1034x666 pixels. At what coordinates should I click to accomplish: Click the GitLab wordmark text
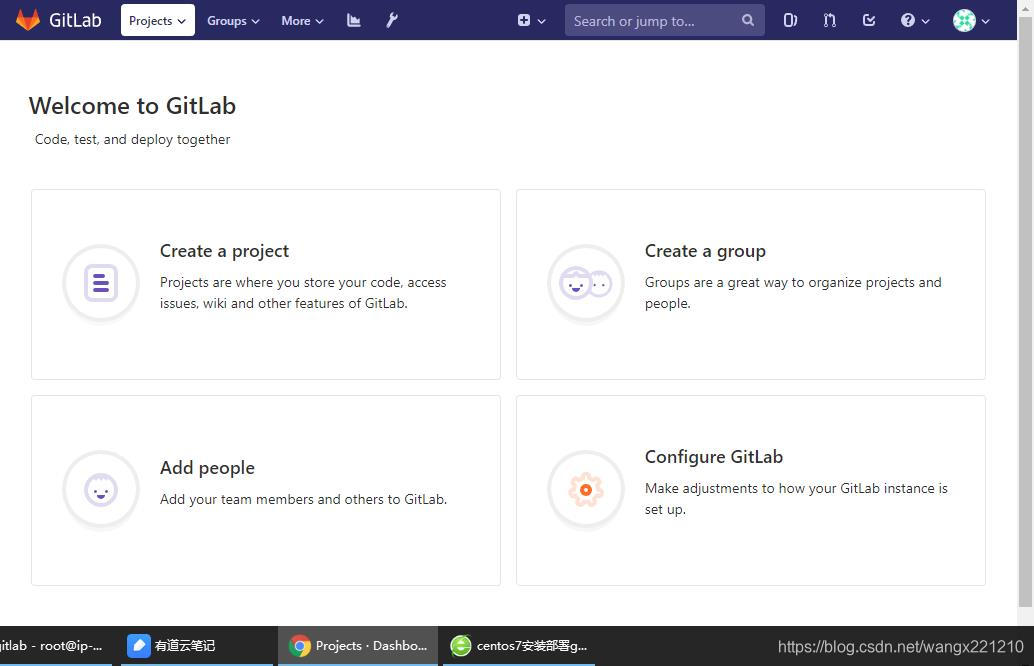pyautogui.click(x=75, y=20)
